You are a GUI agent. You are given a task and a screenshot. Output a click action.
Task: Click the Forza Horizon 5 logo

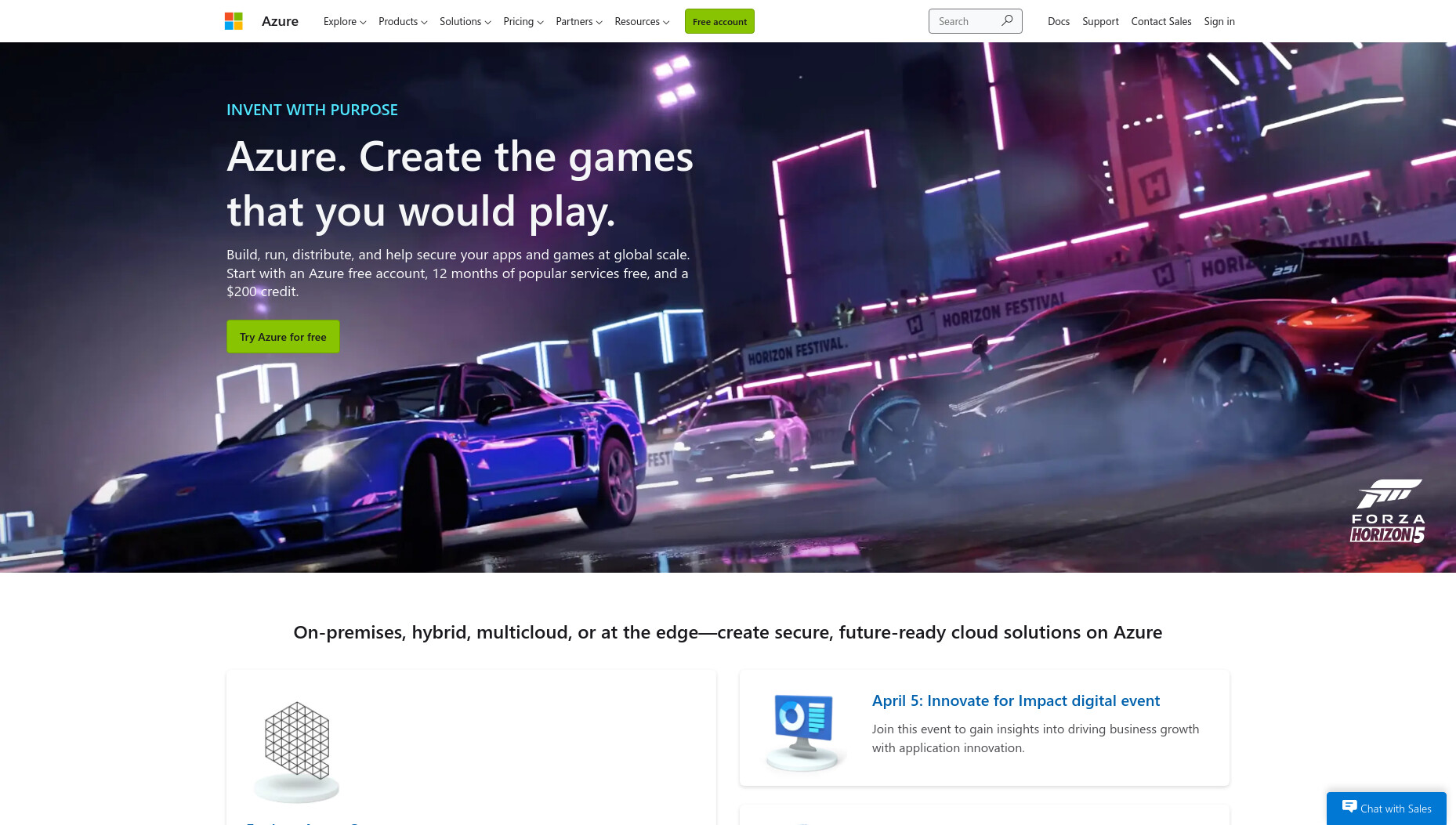tap(1387, 512)
